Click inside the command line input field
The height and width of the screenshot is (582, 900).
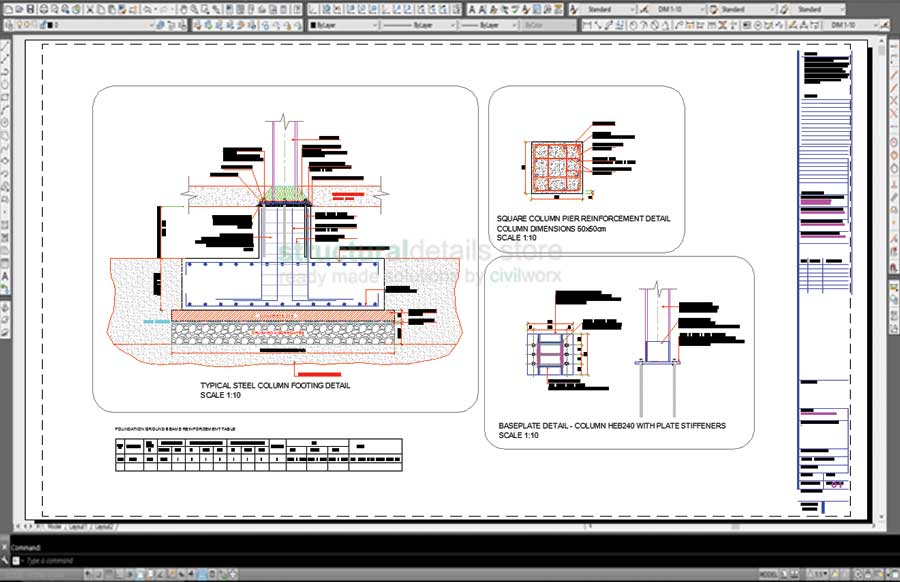click(150, 560)
